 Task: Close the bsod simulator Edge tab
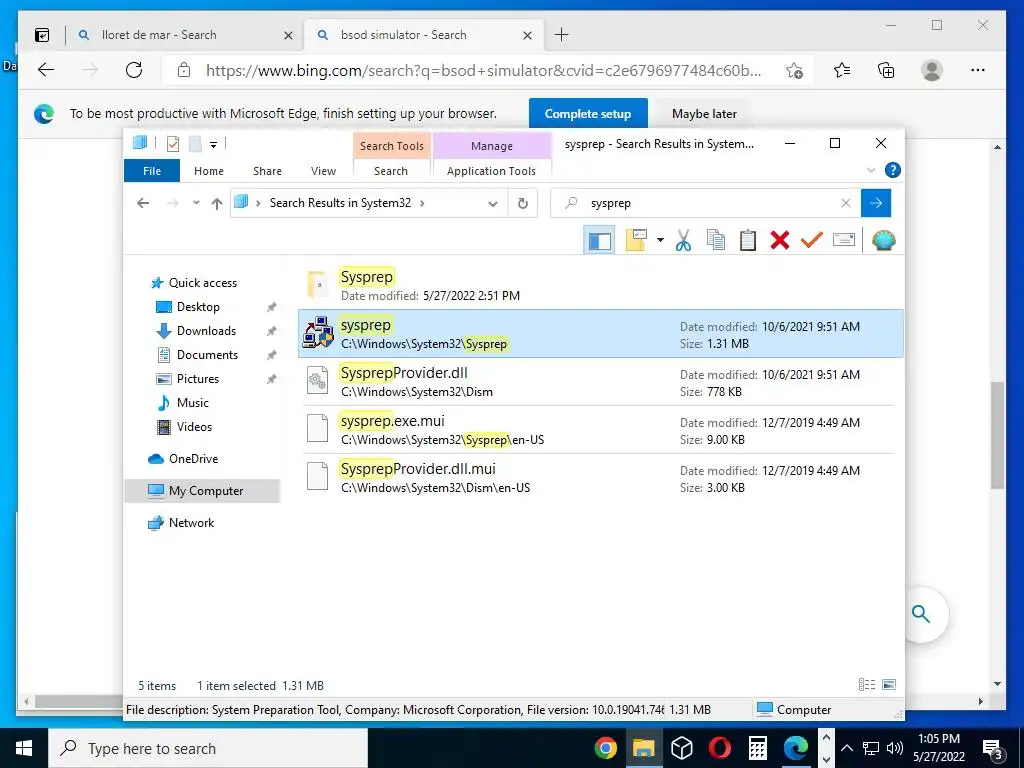527,35
